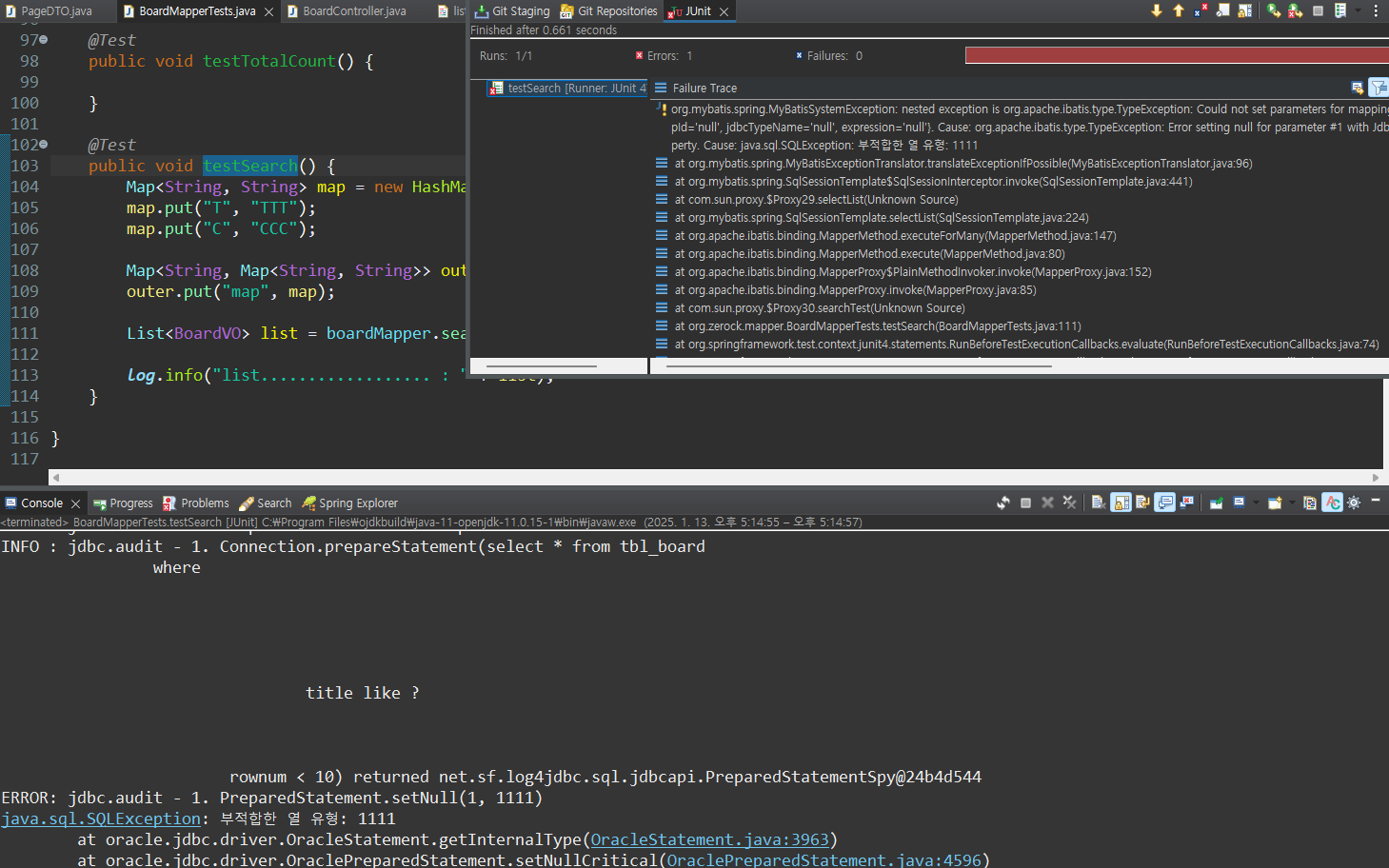The width and height of the screenshot is (1389, 868).
Task: Clear the Console output
Action: (1099, 503)
